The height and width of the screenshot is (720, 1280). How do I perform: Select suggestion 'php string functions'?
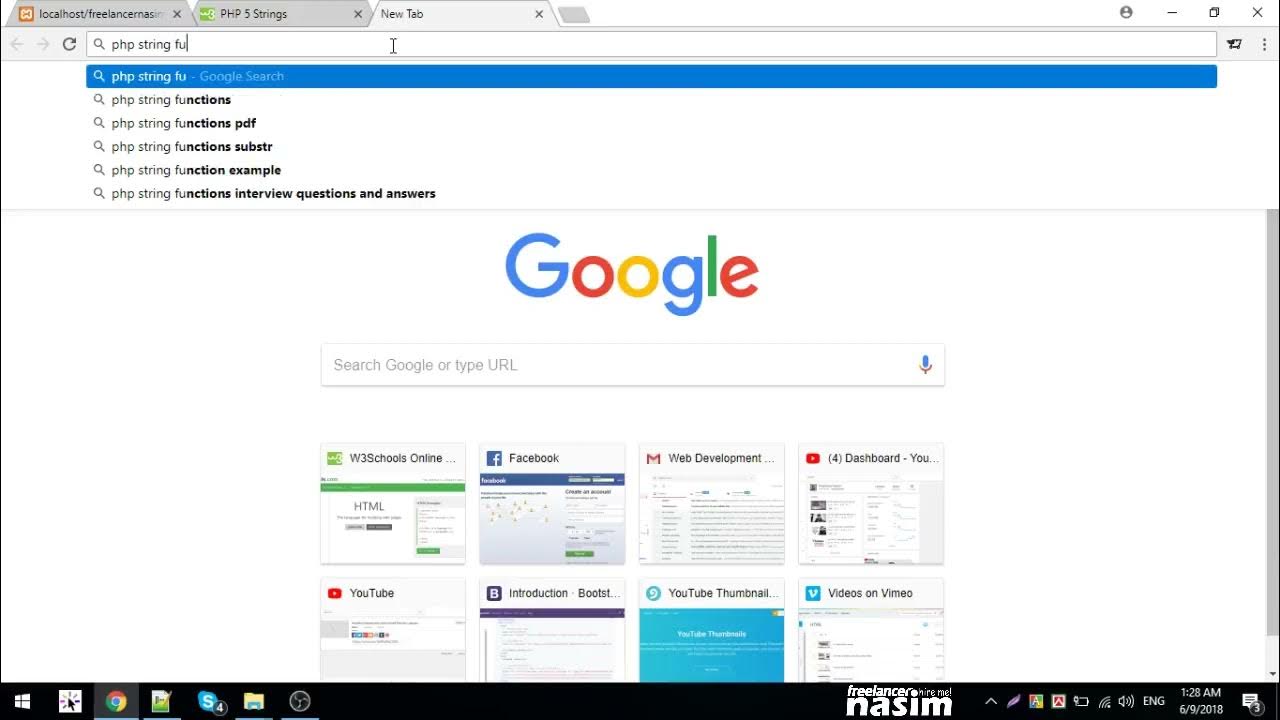coord(651,99)
